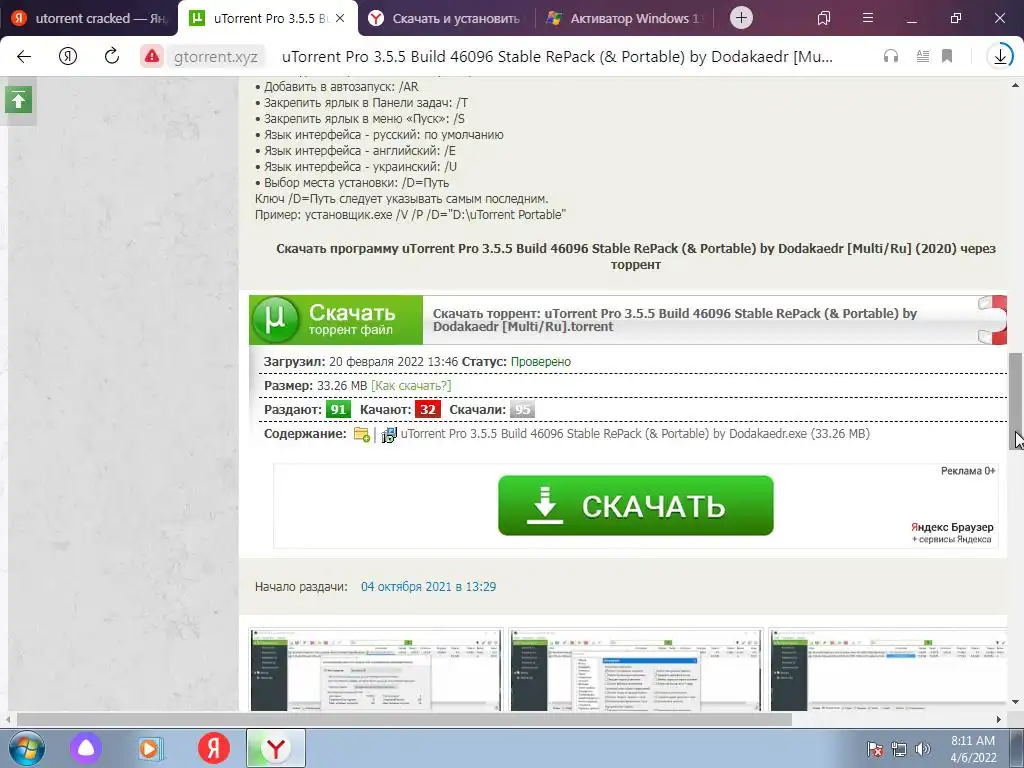Open Yandex home via the Я button
The image size is (1024, 768).
[68, 56]
